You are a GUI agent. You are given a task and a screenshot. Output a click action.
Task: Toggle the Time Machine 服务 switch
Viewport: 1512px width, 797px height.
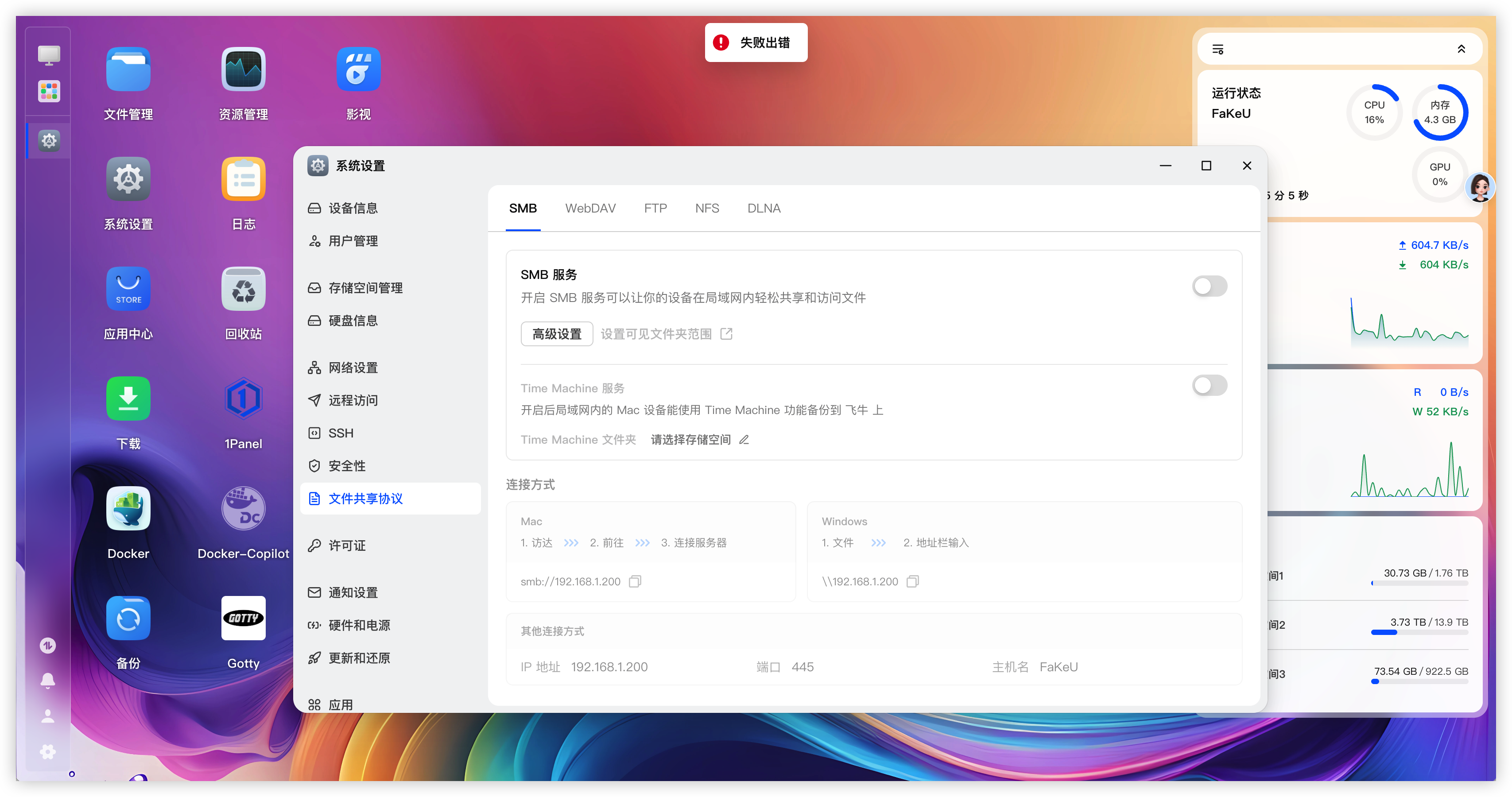(x=1209, y=386)
